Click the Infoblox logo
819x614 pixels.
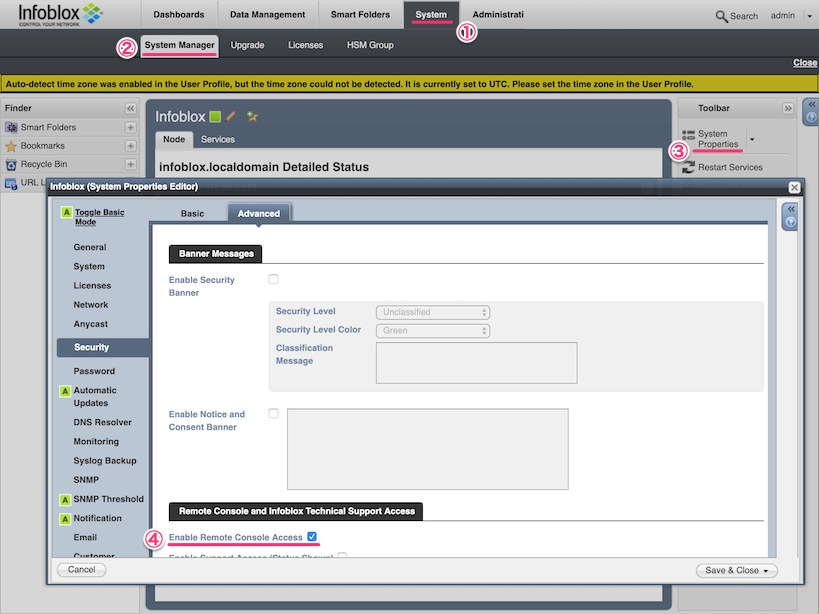point(61,15)
